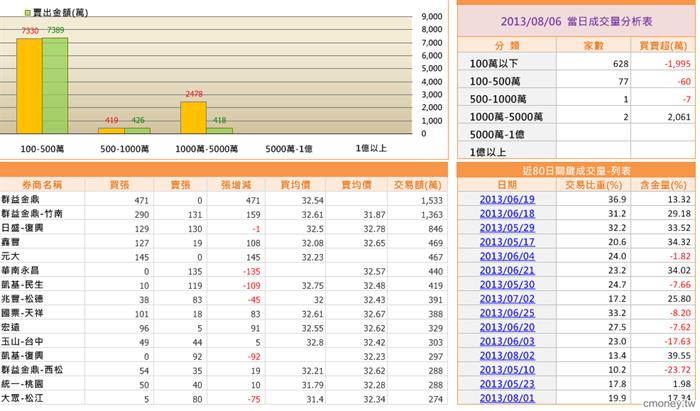The image size is (700, 411).
Task: Click the 玉山-台中 broker name
Action: click(x=22, y=341)
